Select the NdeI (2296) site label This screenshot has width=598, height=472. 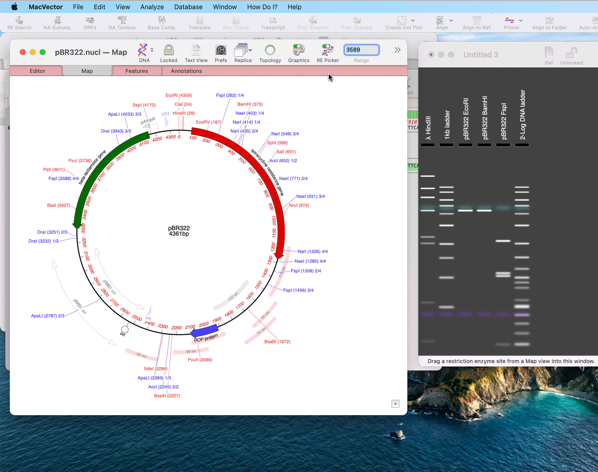point(156,369)
